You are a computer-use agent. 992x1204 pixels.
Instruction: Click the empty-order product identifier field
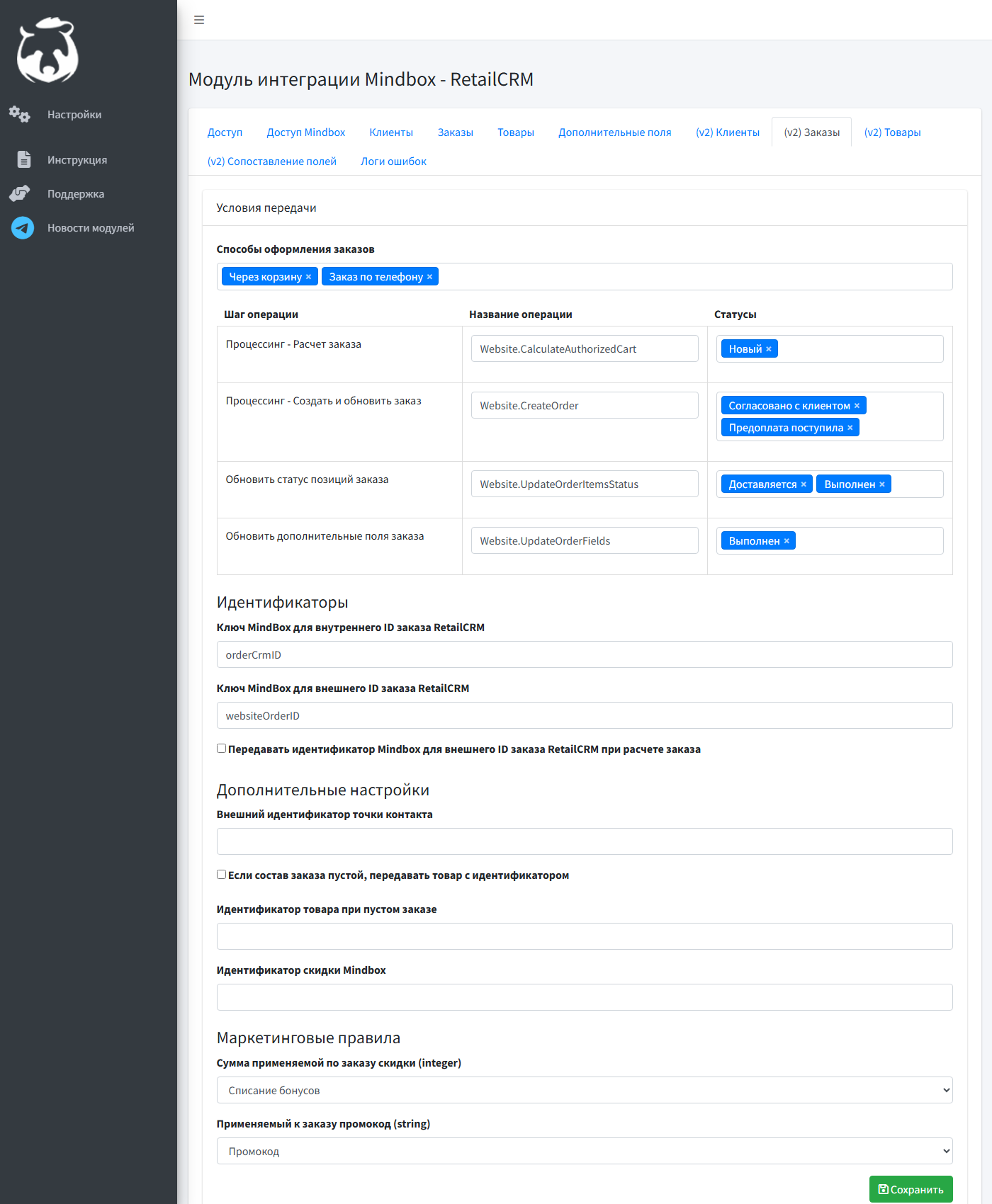tap(585, 936)
